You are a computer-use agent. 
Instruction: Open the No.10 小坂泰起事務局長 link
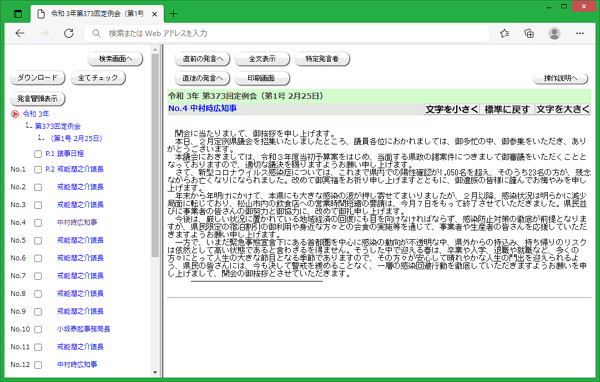tap(83, 329)
